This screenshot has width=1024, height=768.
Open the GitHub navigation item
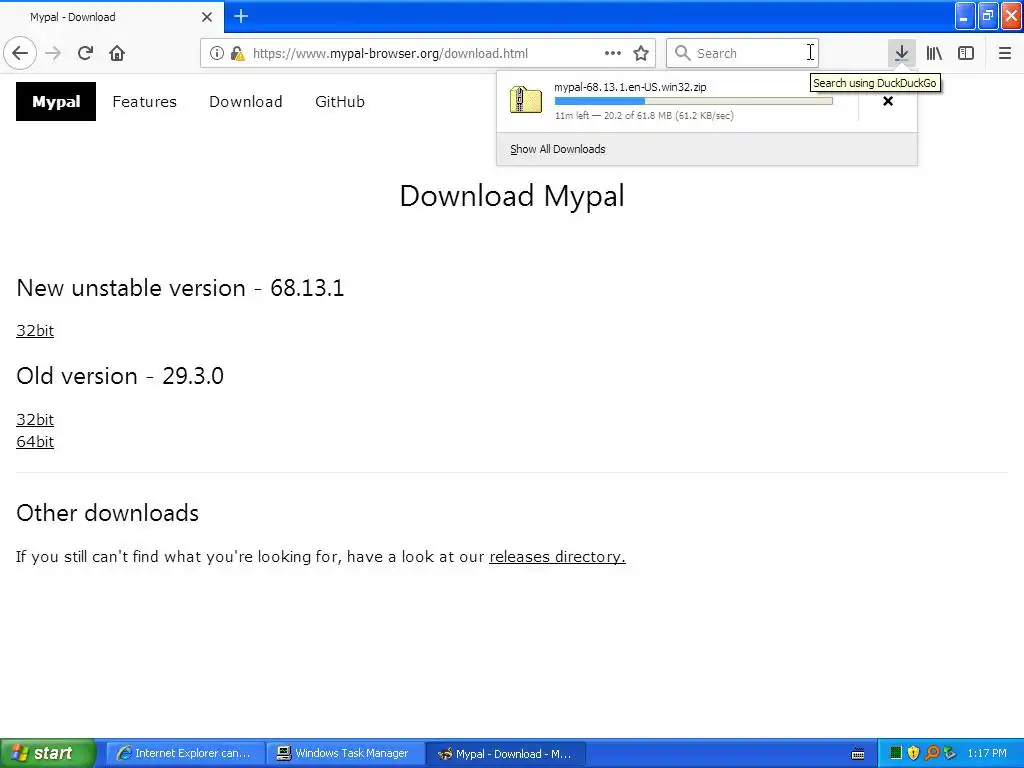340,101
